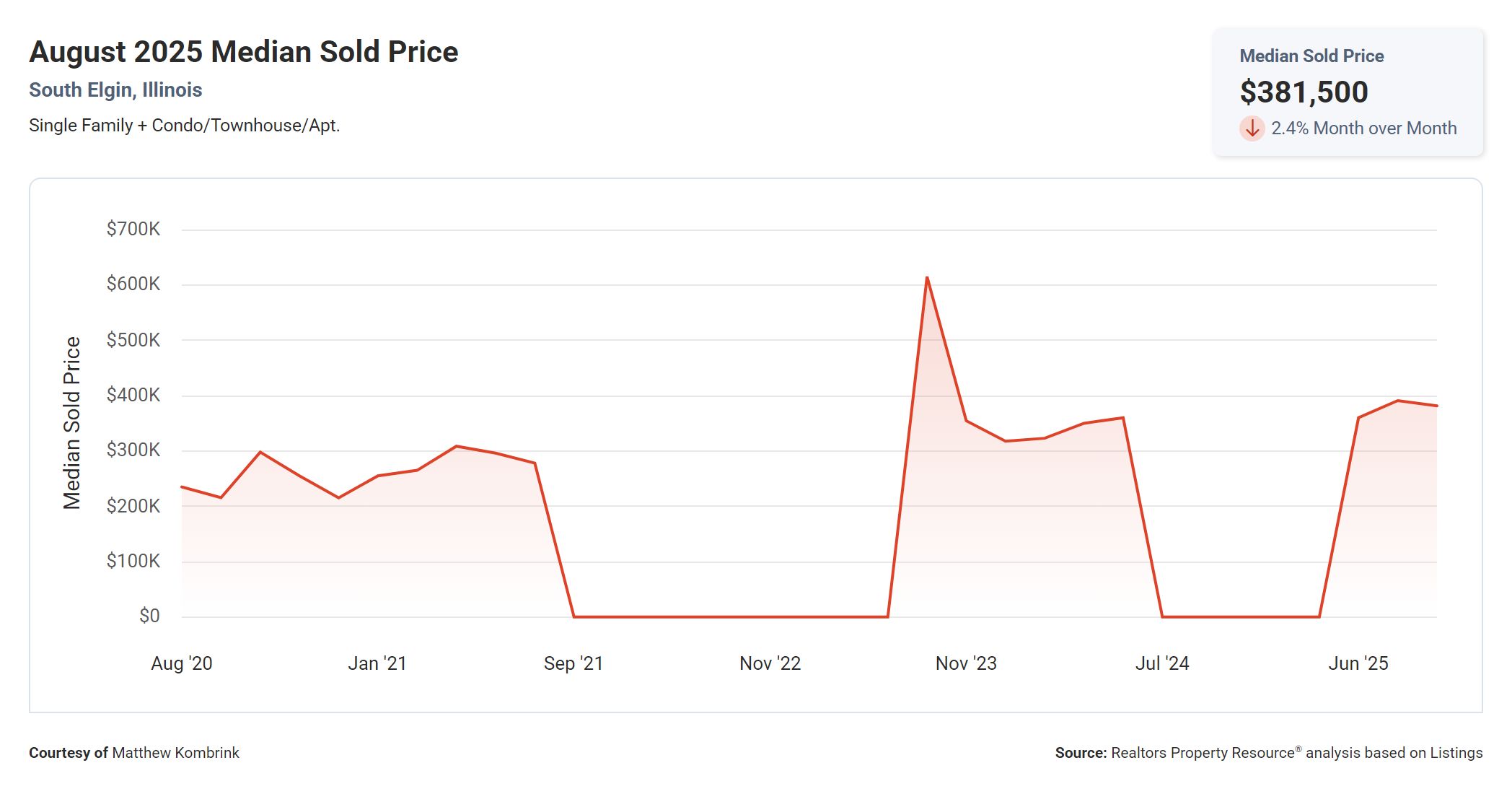This screenshot has width=1512, height=794.
Task: Click the Nov '22 x-axis label
Action: 770,663
